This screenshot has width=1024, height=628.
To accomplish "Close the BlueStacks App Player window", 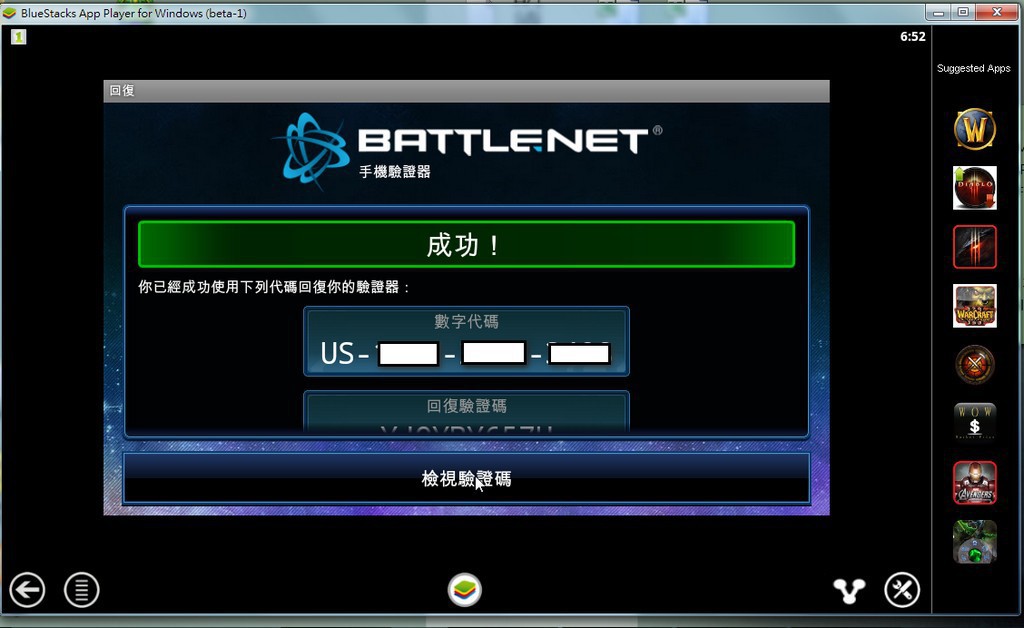I will click(x=997, y=12).
